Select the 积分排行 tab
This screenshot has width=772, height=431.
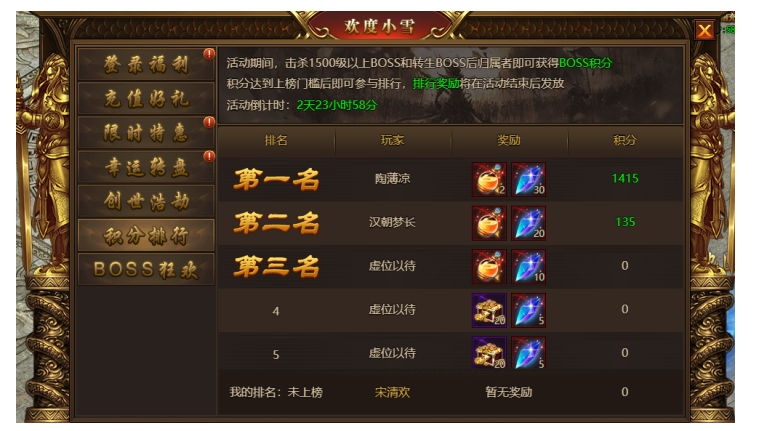point(146,235)
